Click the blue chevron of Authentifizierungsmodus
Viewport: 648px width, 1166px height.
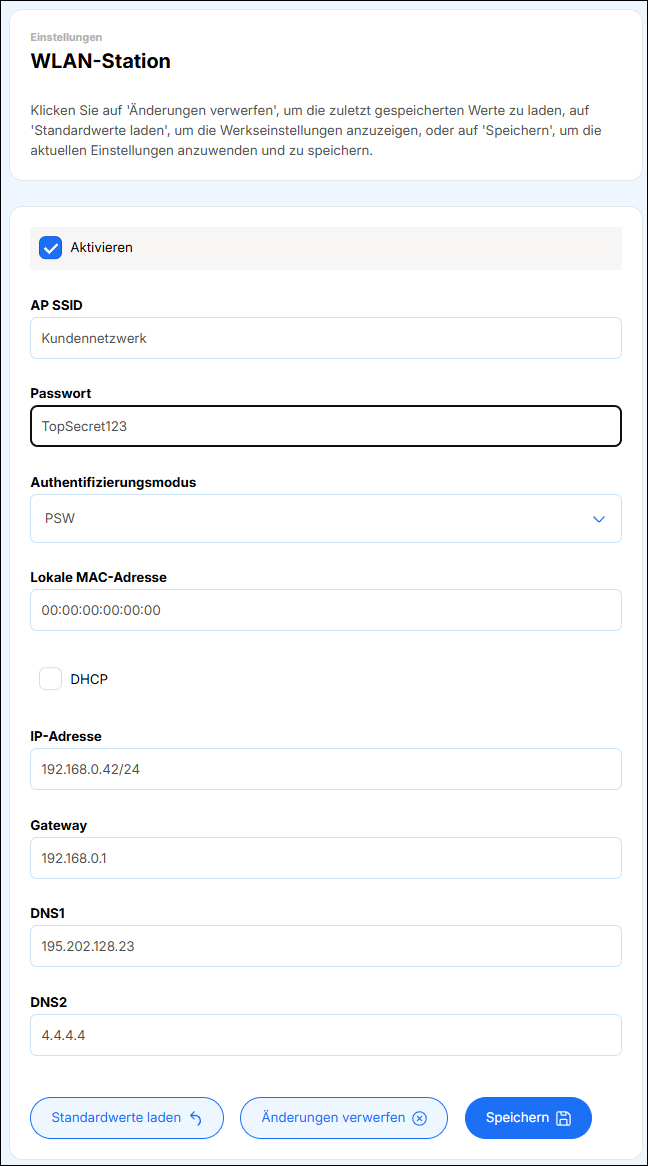coord(599,519)
